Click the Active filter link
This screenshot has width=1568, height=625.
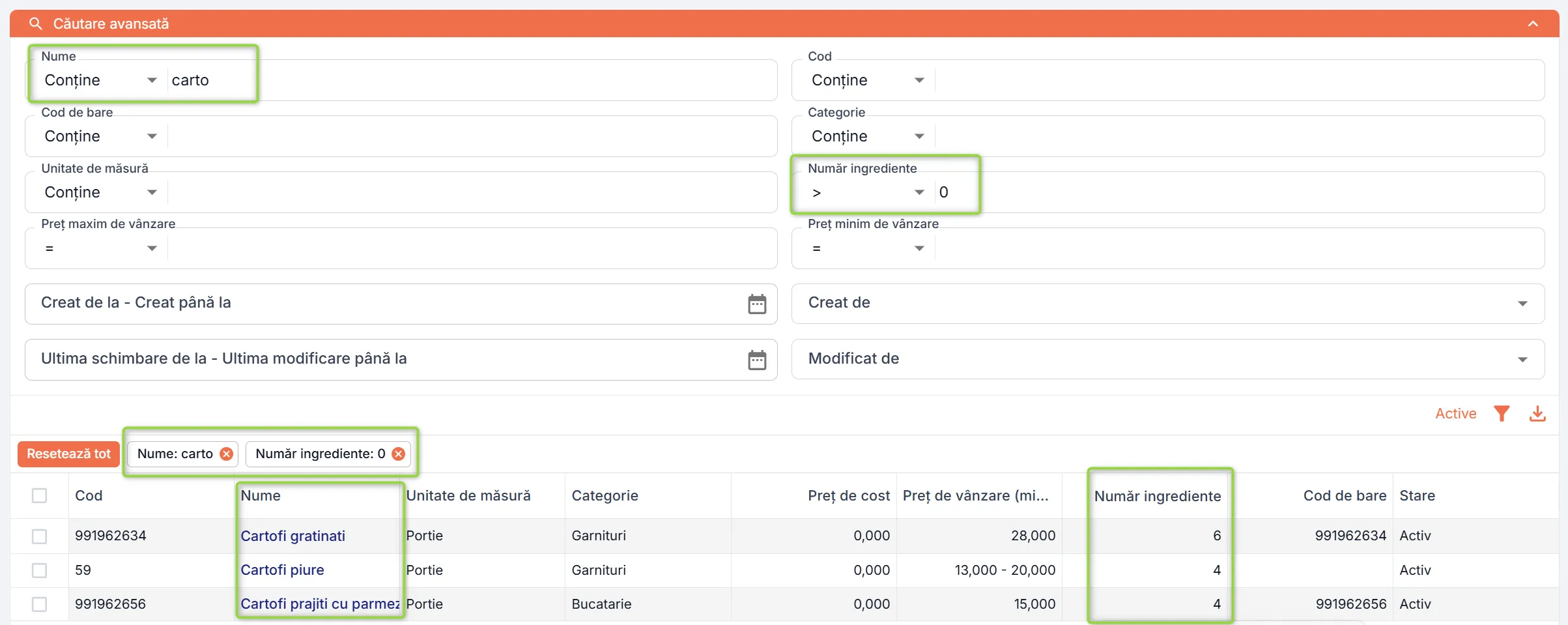pyautogui.click(x=1455, y=414)
